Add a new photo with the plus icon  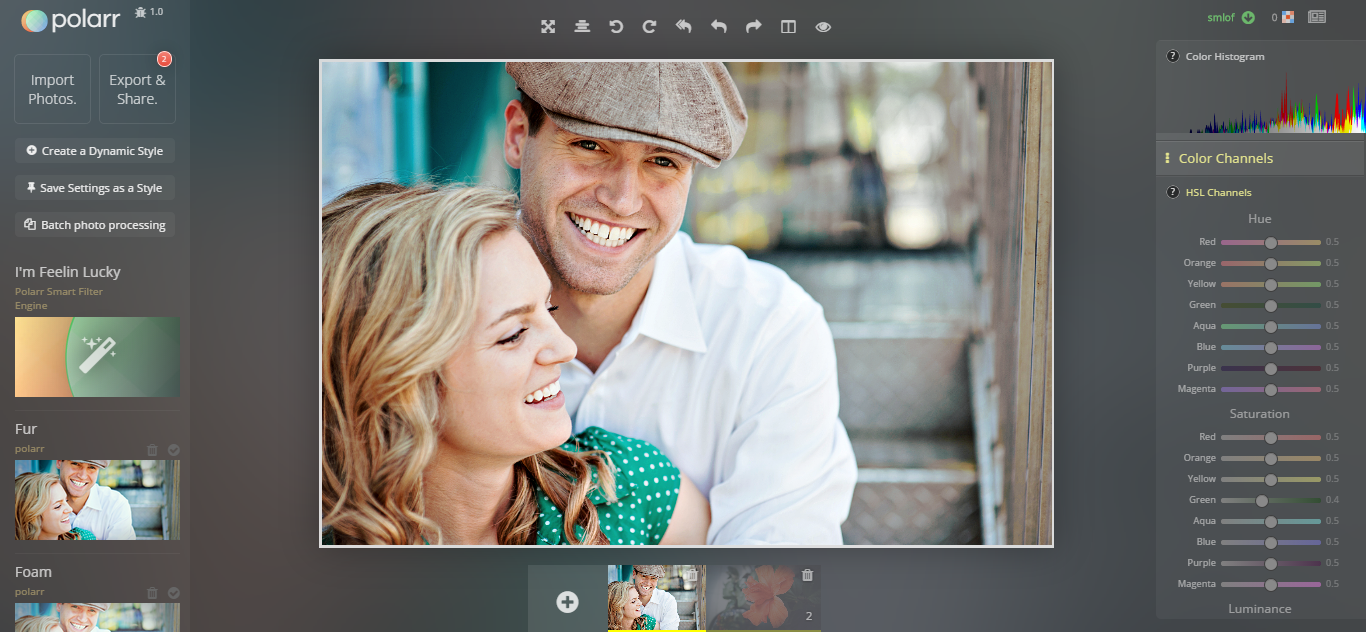(567, 602)
